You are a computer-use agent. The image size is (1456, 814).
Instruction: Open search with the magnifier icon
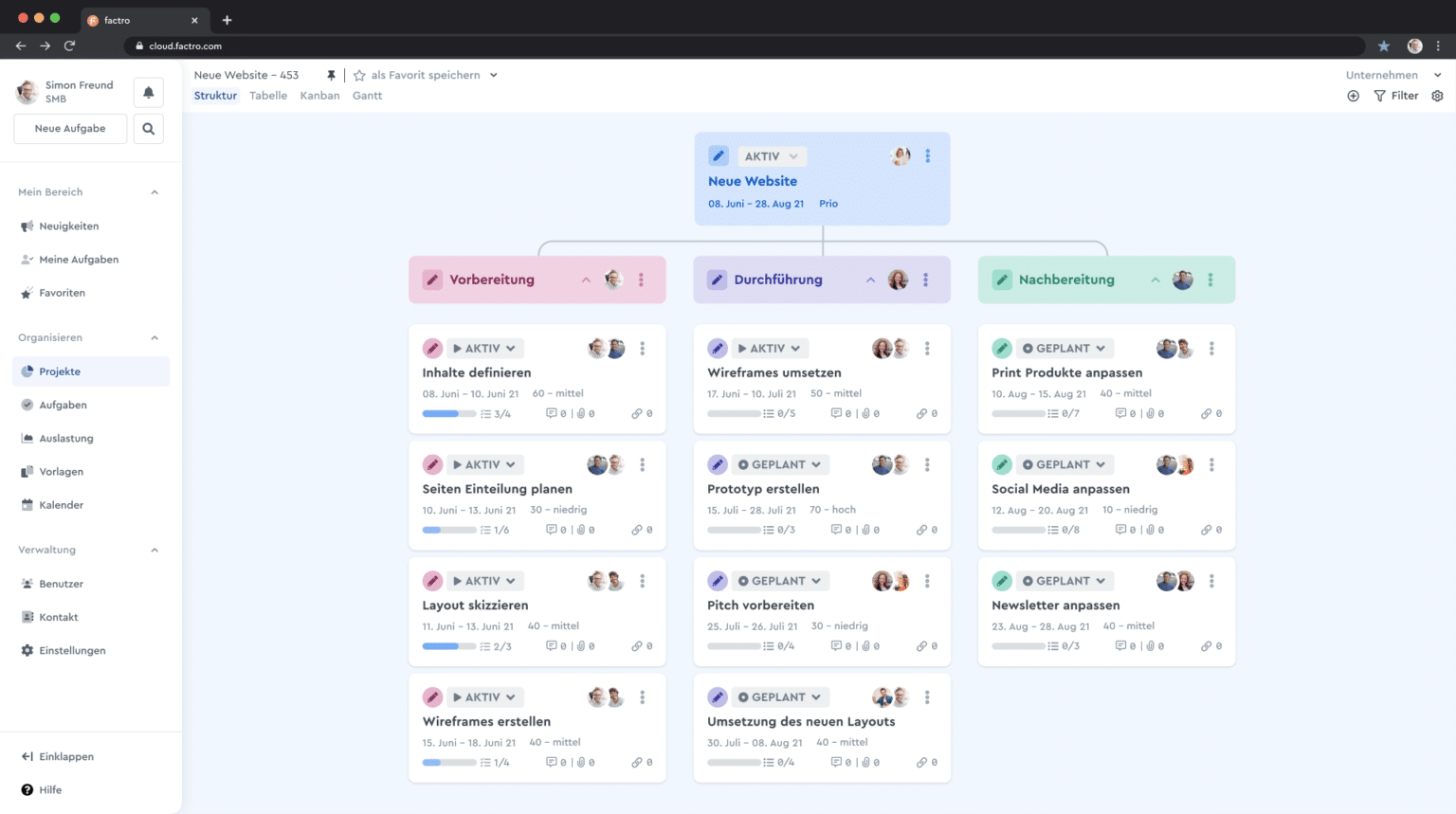pyautogui.click(x=148, y=128)
